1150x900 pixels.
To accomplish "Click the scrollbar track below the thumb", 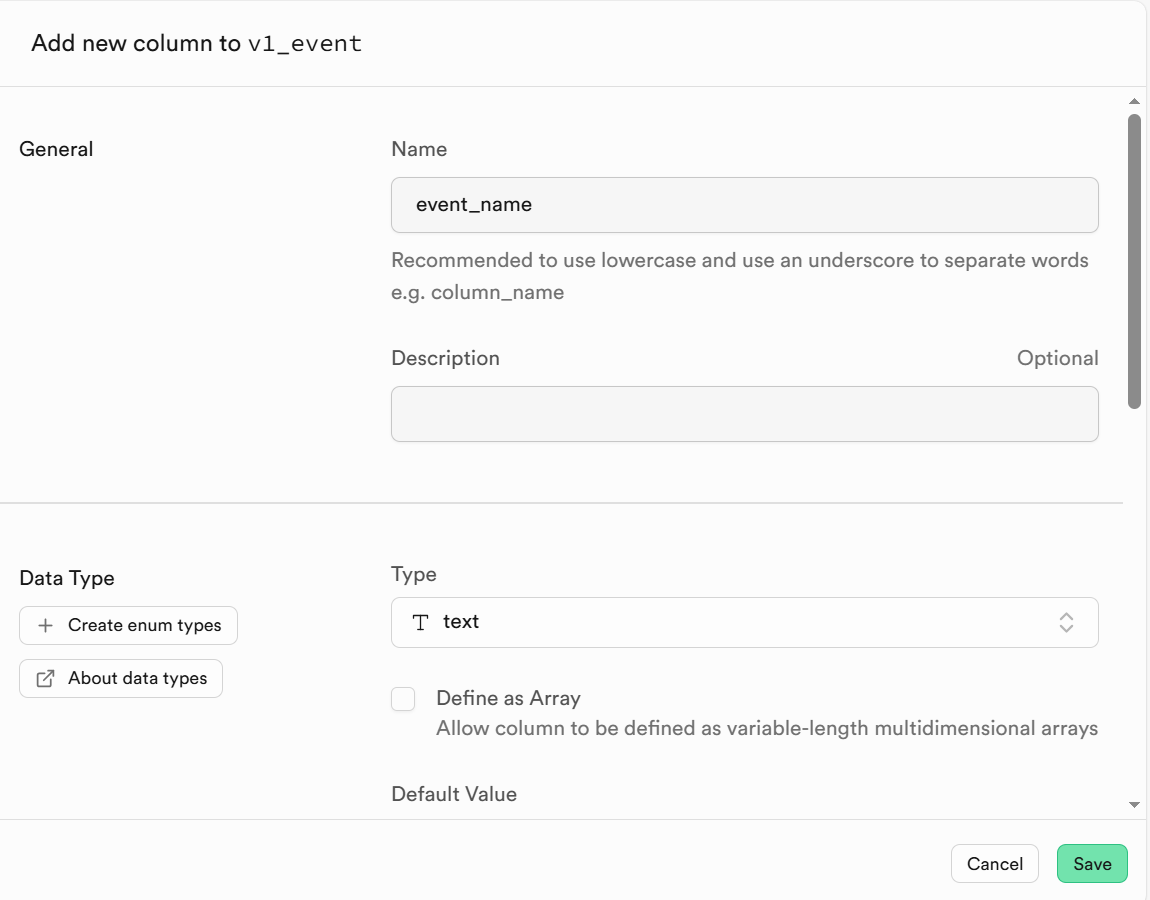I will (x=1134, y=600).
